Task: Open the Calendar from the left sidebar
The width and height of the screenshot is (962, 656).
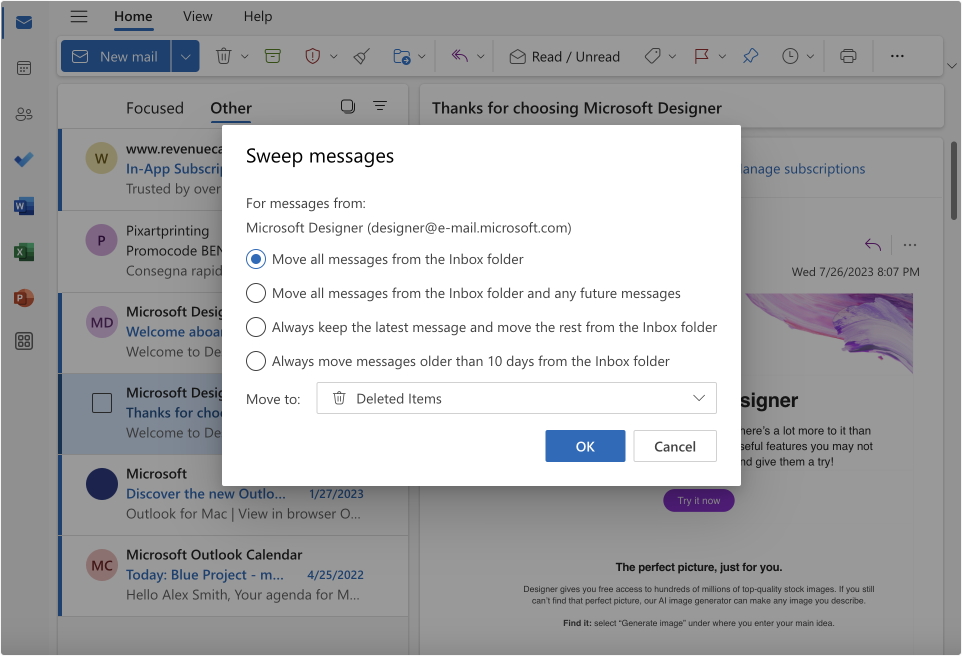Action: click(22, 67)
